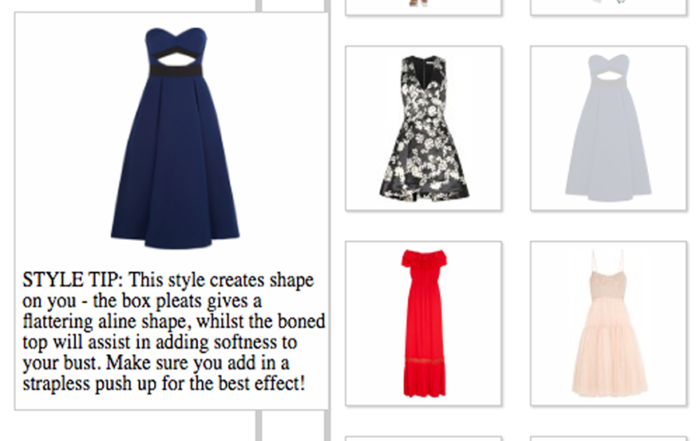Select the cut-off card below the pink dress
This screenshot has width=700, height=441.
[x=608, y=438]
